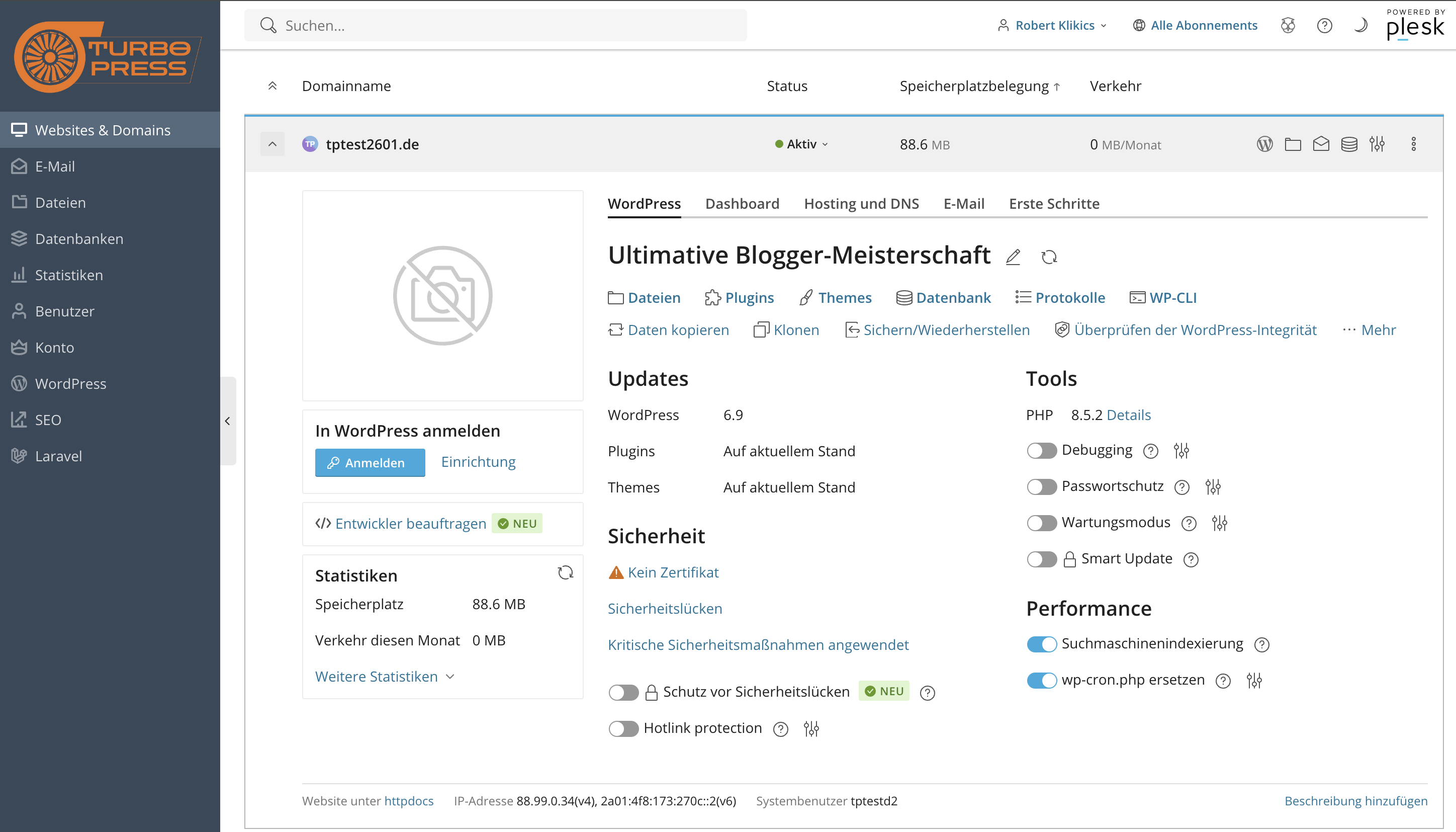This screenshot has height=832, width=1456.
Task: Turn on Wartungsmodus switch
Action: [1041, 523]
